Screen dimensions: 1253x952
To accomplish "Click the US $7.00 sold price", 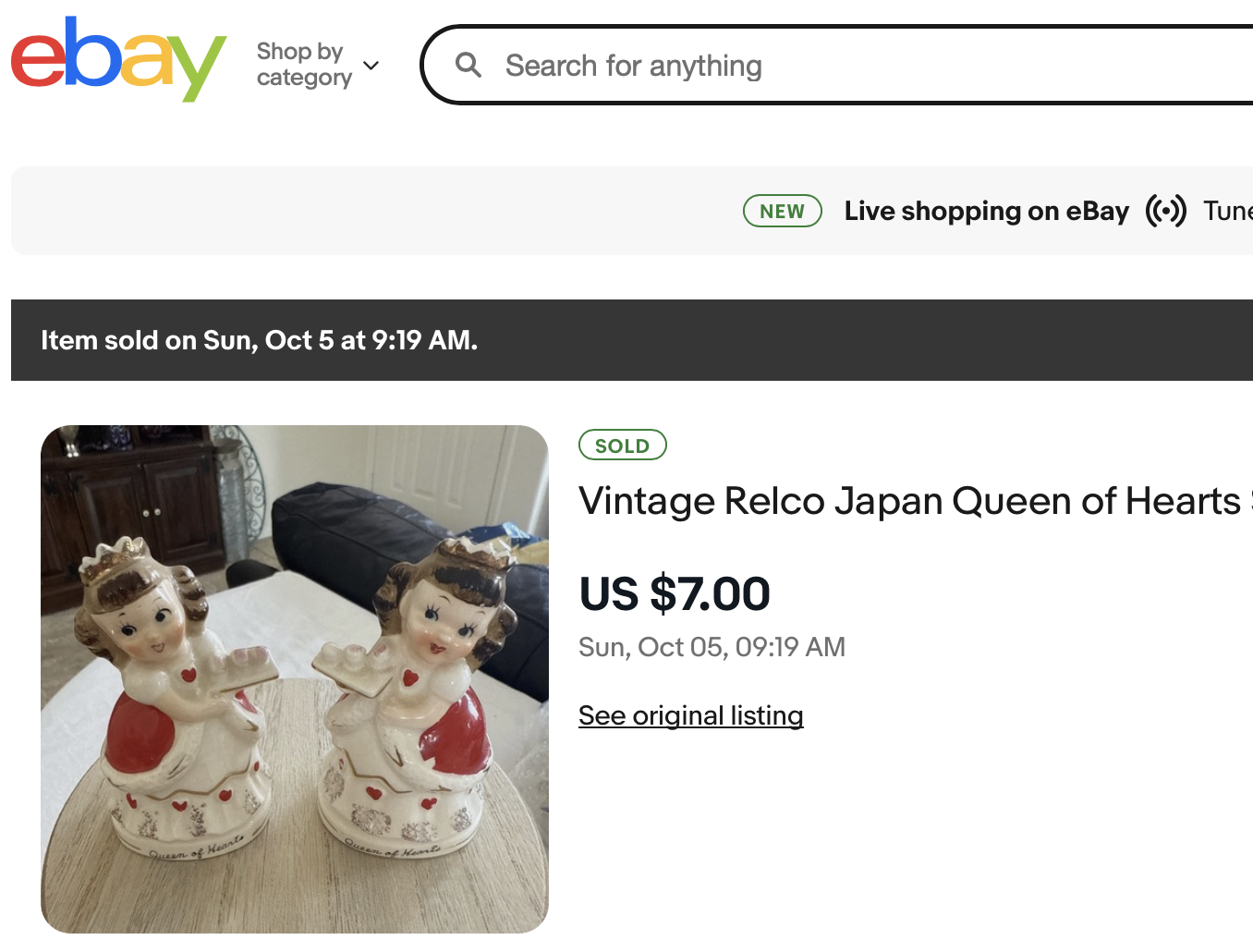I will 675,593.
